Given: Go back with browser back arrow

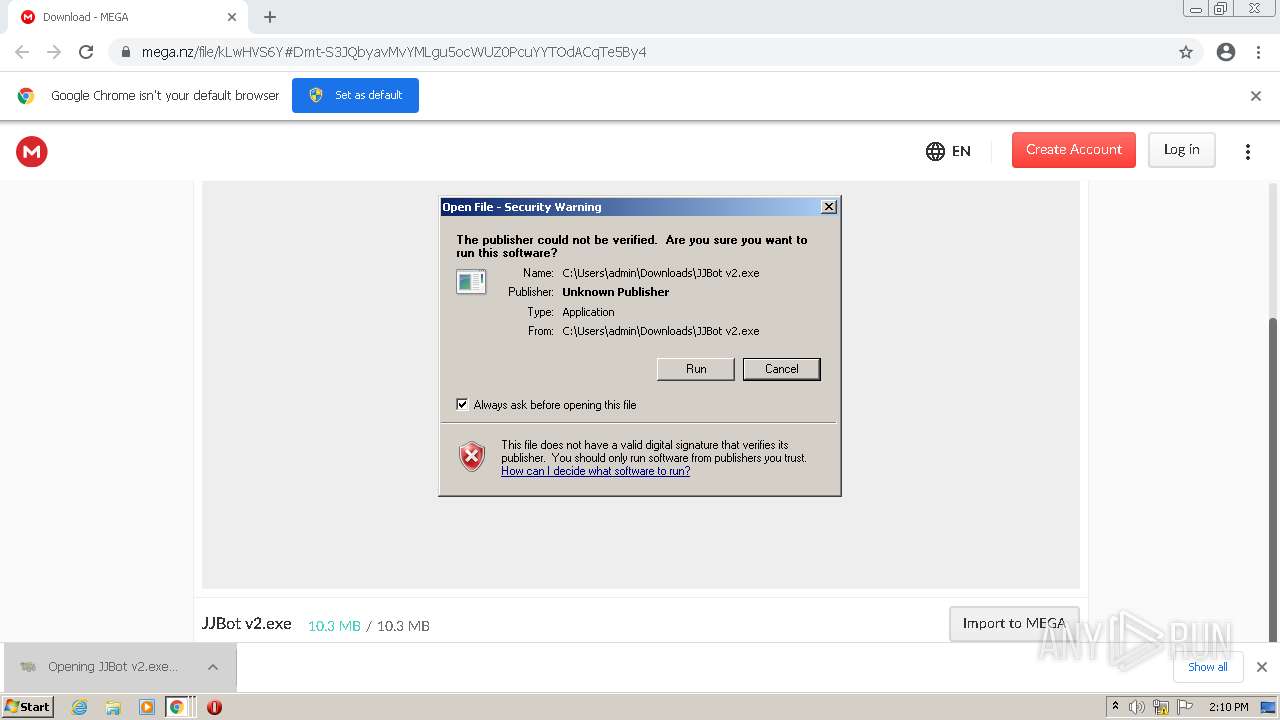Looking at the screenshot, I should [22, 52].
